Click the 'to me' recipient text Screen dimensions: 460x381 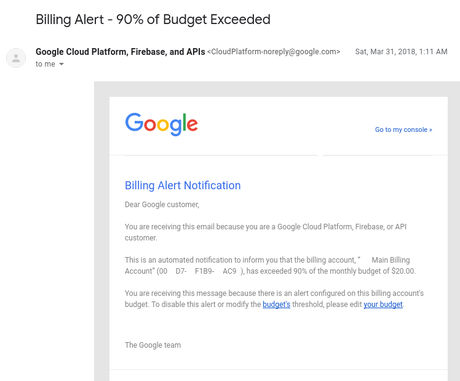point(45,64)
